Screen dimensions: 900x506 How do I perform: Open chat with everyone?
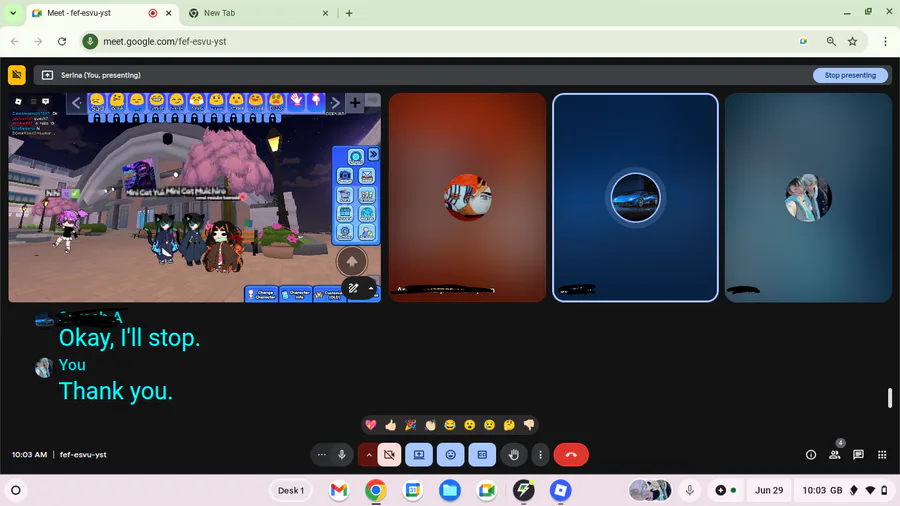859,455
